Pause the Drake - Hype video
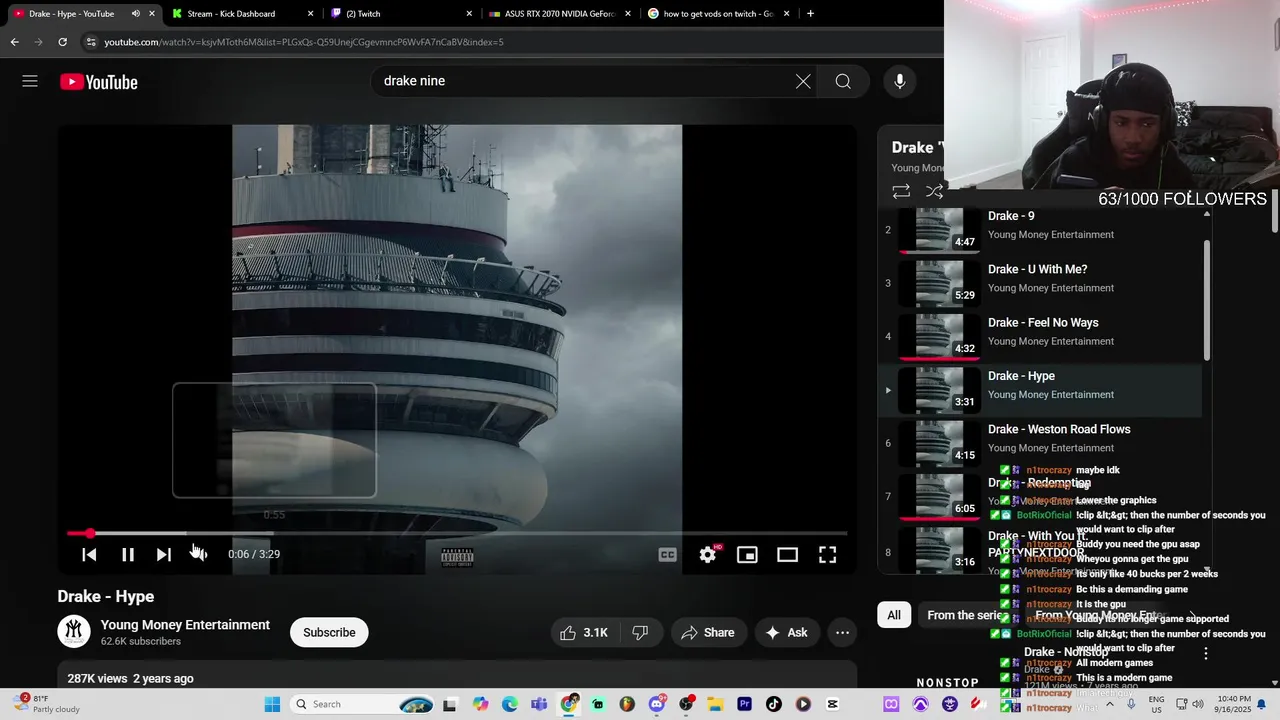The image size is (1280, 720). click(x=127, y=554)
